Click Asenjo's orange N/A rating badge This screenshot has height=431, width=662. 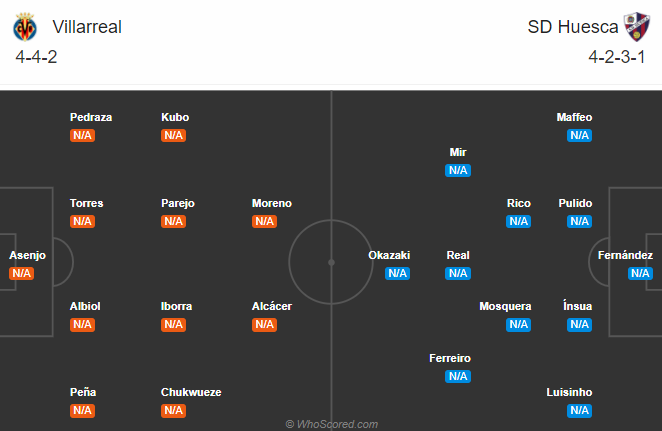click(x=22, y=274)
